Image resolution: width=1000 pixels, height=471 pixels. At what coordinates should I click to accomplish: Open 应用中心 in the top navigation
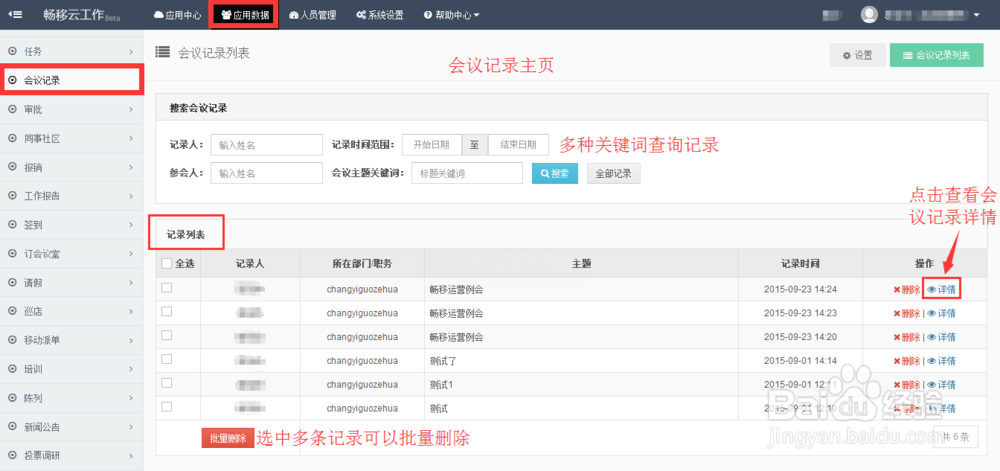[178, 15]
